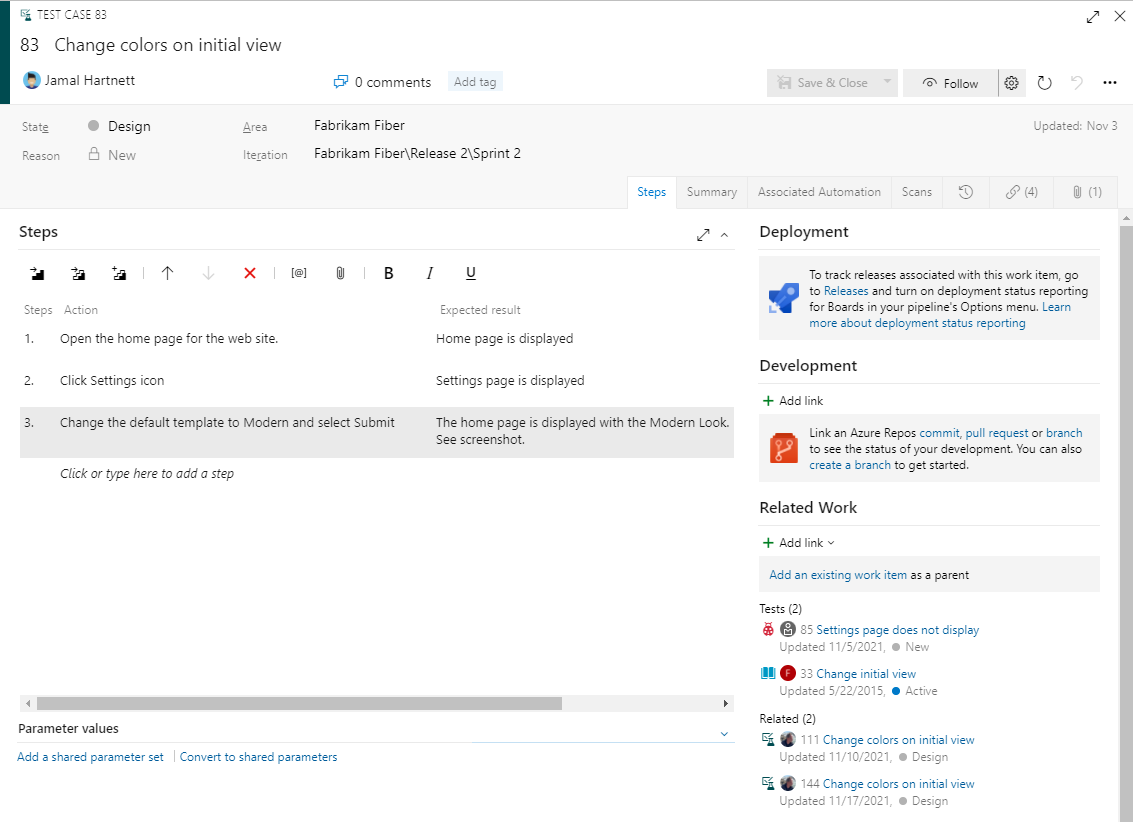Click the Insert shared steps icon
The image size is (1133, 822).
click(79, 272)
